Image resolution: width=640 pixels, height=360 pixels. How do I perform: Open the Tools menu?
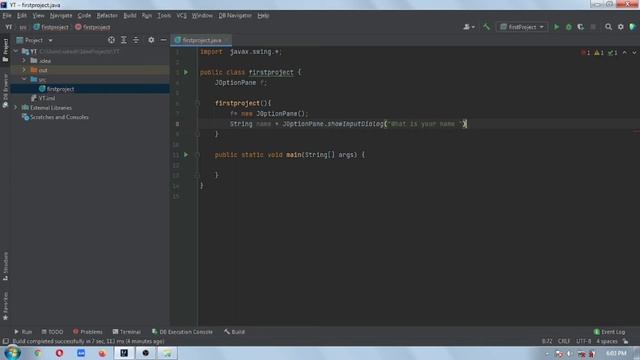tap(164, 16)
